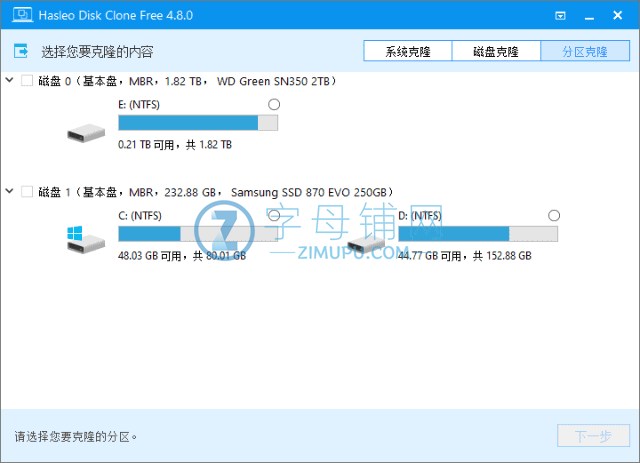Viewport: 640px width, 463px height.
Task: Select the D: (NTFS) partition radio button
Action: [x=554, y=216]
